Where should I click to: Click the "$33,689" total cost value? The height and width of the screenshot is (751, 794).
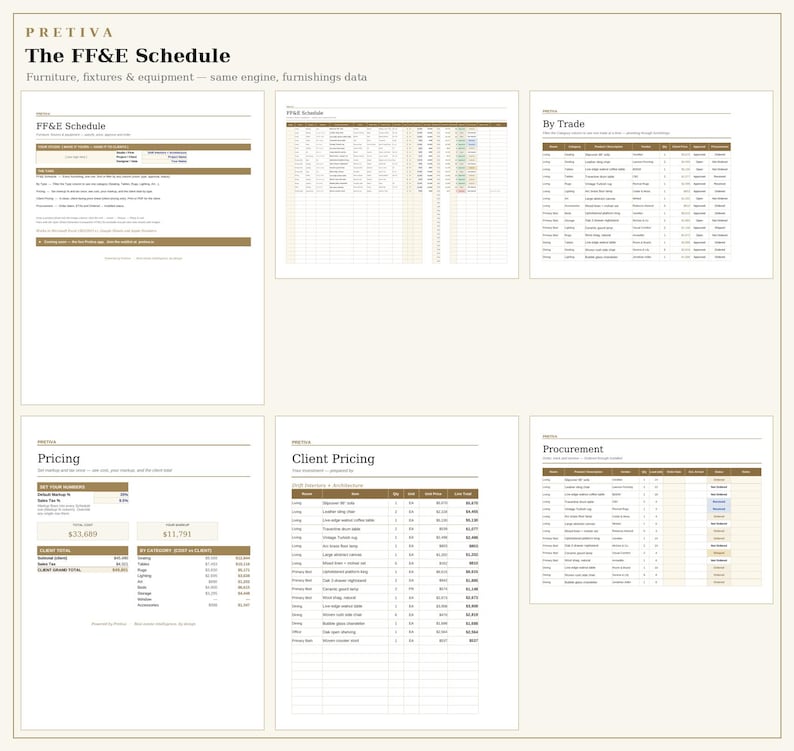click(83, 534)
